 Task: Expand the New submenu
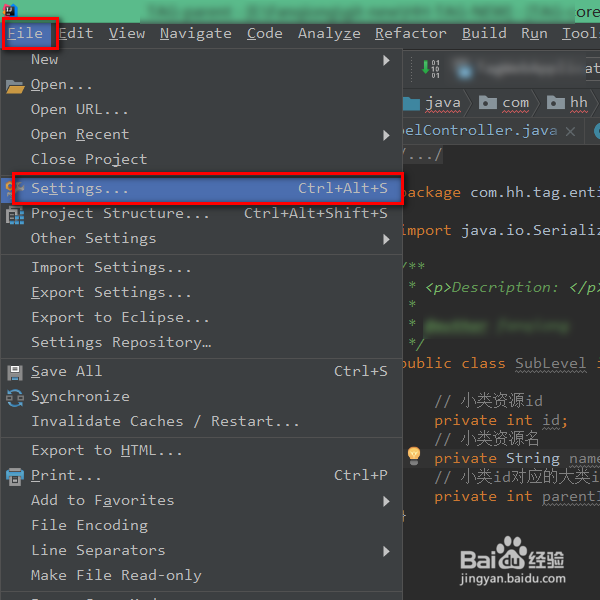point(201,60)
